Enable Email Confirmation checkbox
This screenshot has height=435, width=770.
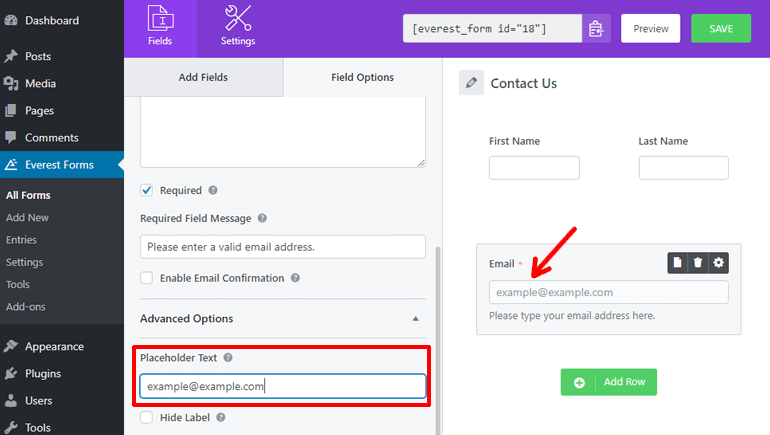point(147,278)
